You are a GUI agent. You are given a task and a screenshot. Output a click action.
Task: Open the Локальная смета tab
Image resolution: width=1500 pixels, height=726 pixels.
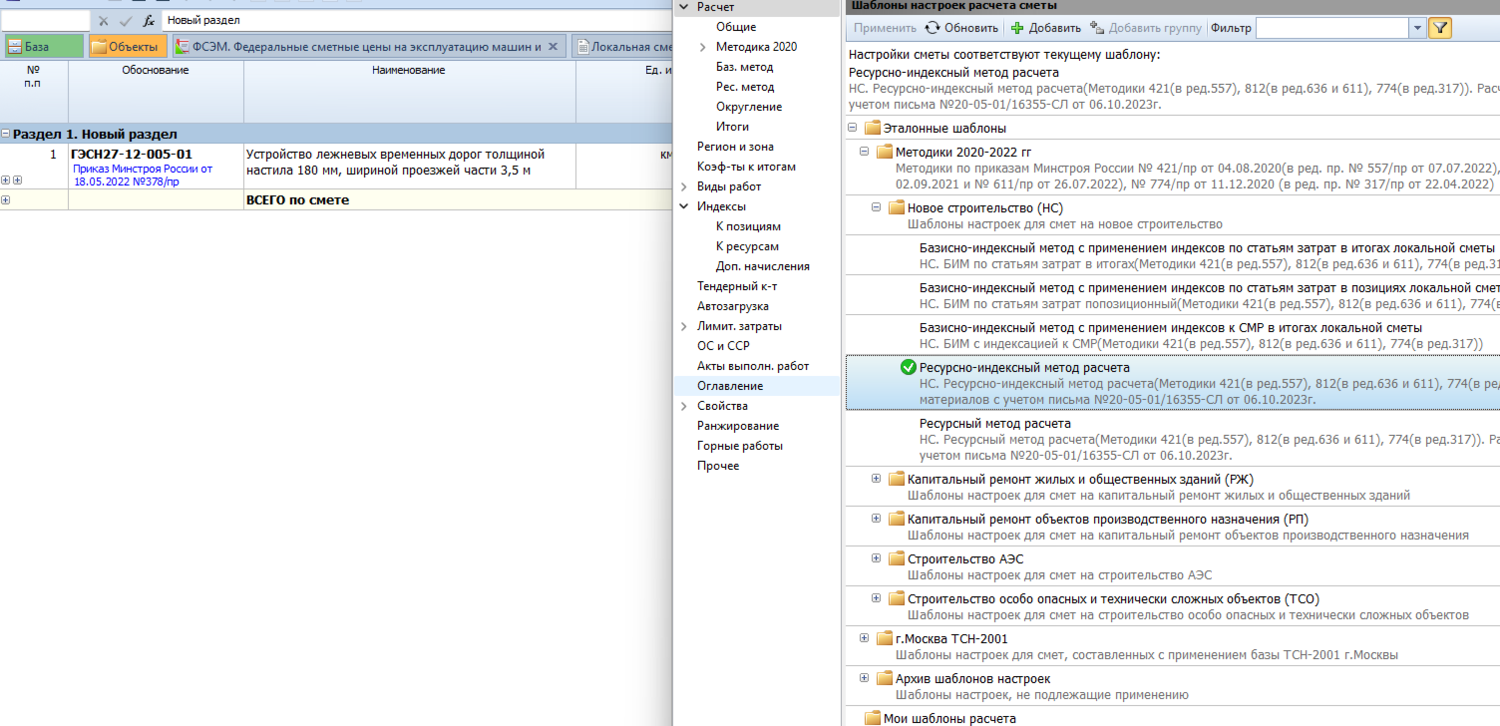[623, 46]
